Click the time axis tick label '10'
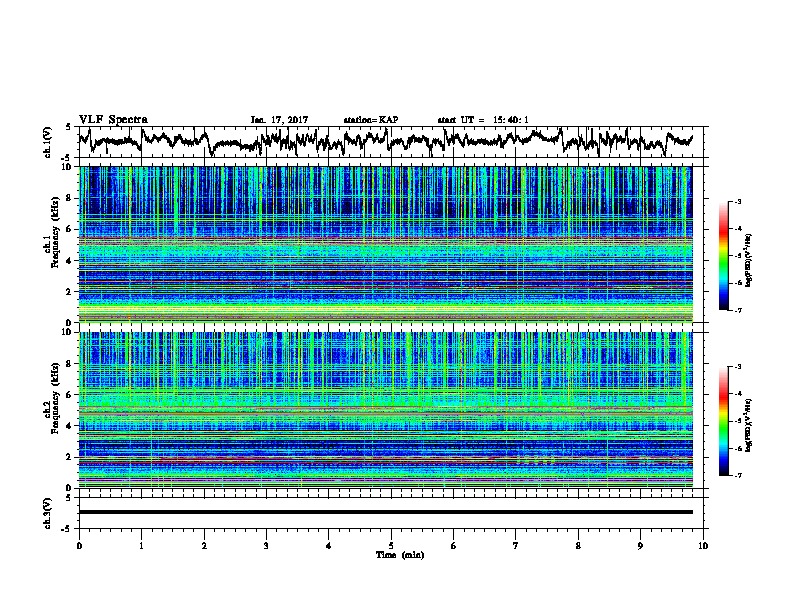This screenshot has width=792, height=612. 703,546
